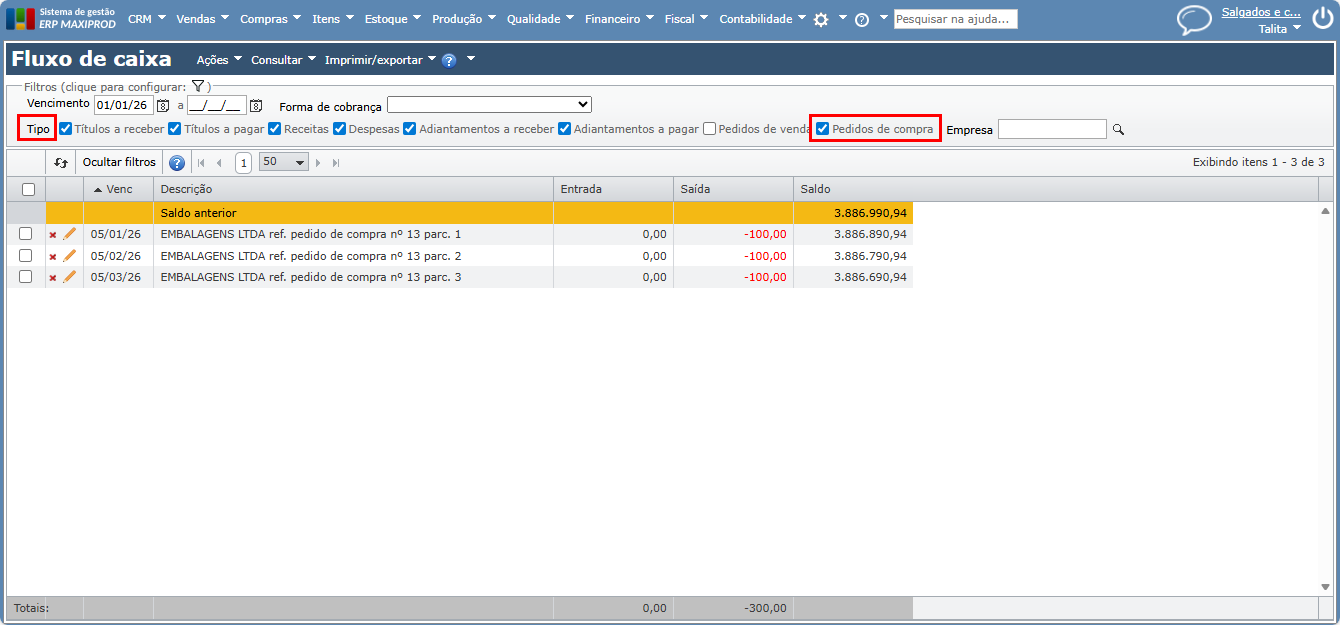Delete the 05/02/26 entry red X
This screenshot has height=625, width=1340.
(53, 257)
